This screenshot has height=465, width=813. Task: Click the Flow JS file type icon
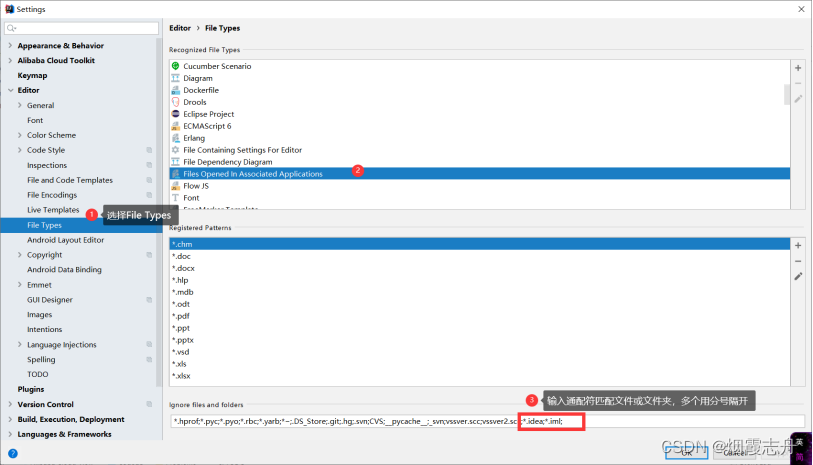click(175, 186)
